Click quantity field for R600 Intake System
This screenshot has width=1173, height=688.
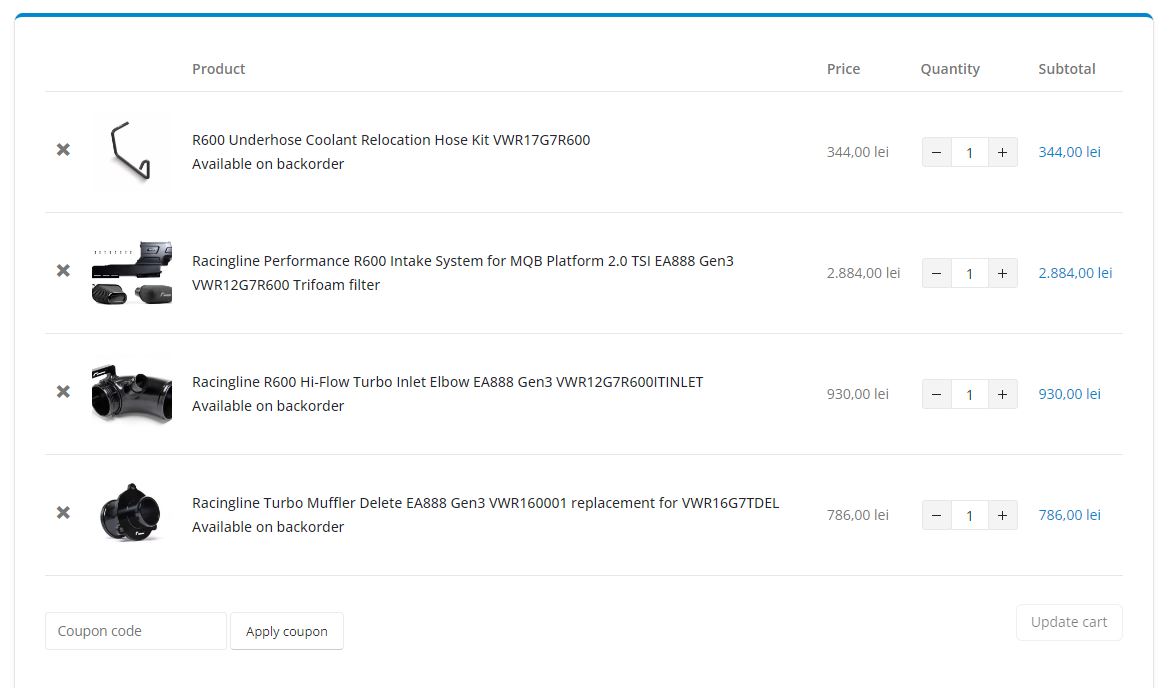pos(970,274)
